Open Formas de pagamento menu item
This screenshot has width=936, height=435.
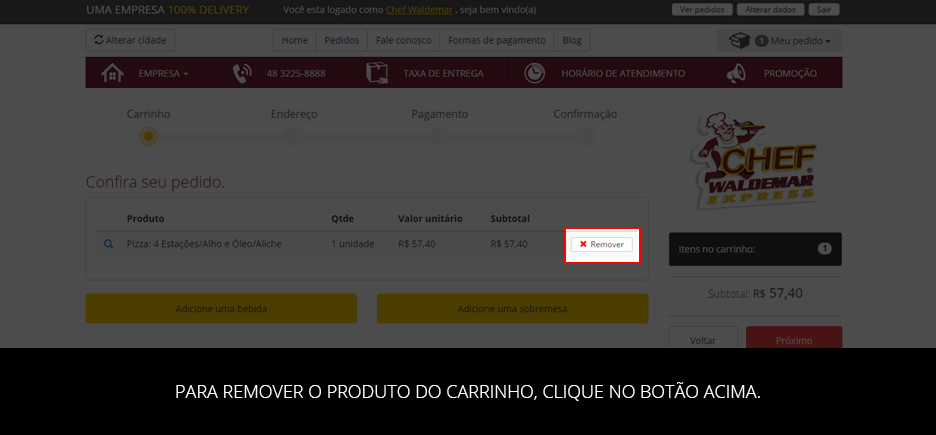497,40
